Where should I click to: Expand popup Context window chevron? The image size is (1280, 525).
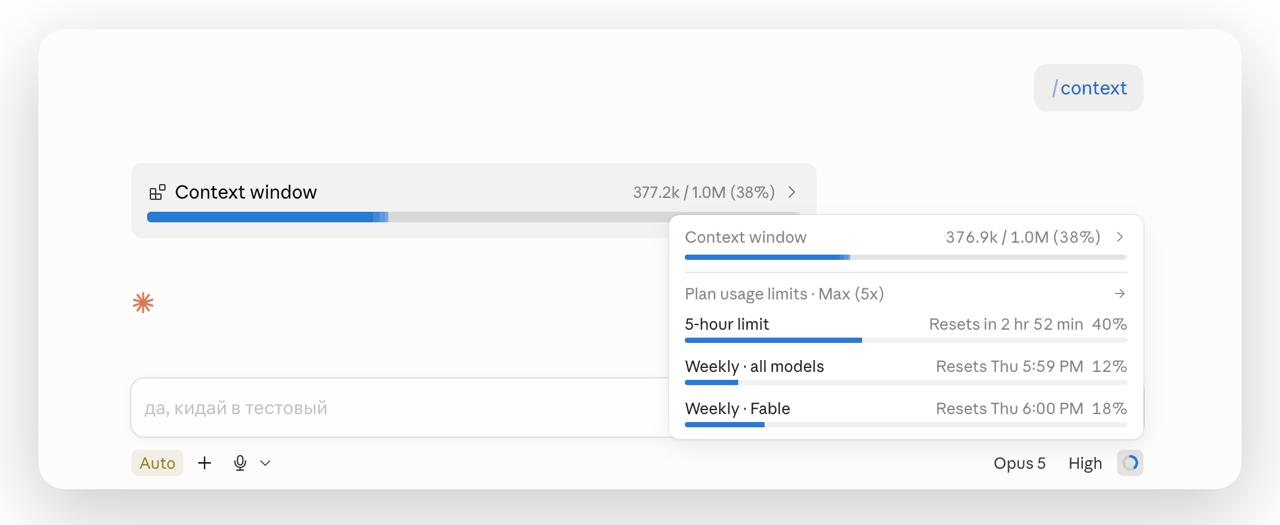point(1120,237)
